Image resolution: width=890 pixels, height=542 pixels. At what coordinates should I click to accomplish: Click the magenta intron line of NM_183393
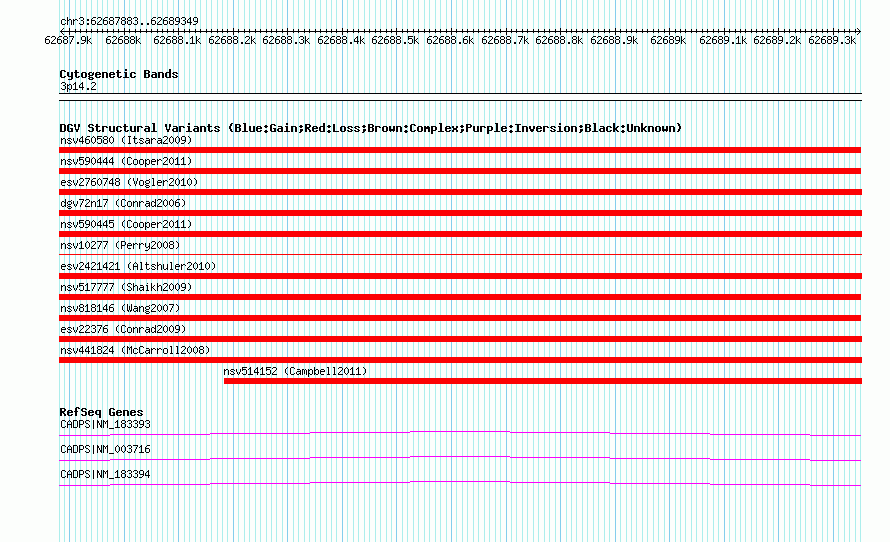click(x=460, y=432)
